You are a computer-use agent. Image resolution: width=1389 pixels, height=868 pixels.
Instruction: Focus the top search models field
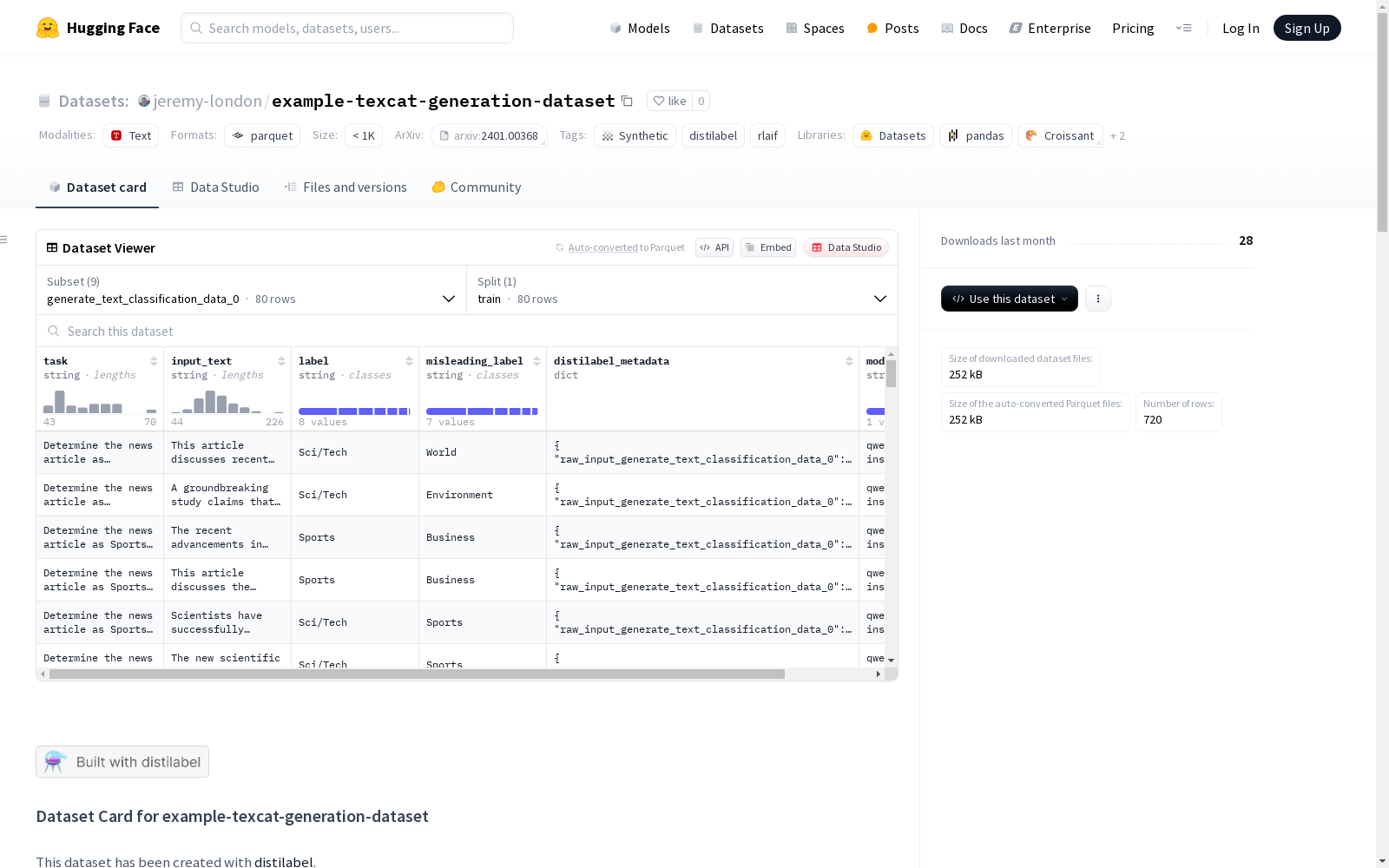(x=347, y=28)
